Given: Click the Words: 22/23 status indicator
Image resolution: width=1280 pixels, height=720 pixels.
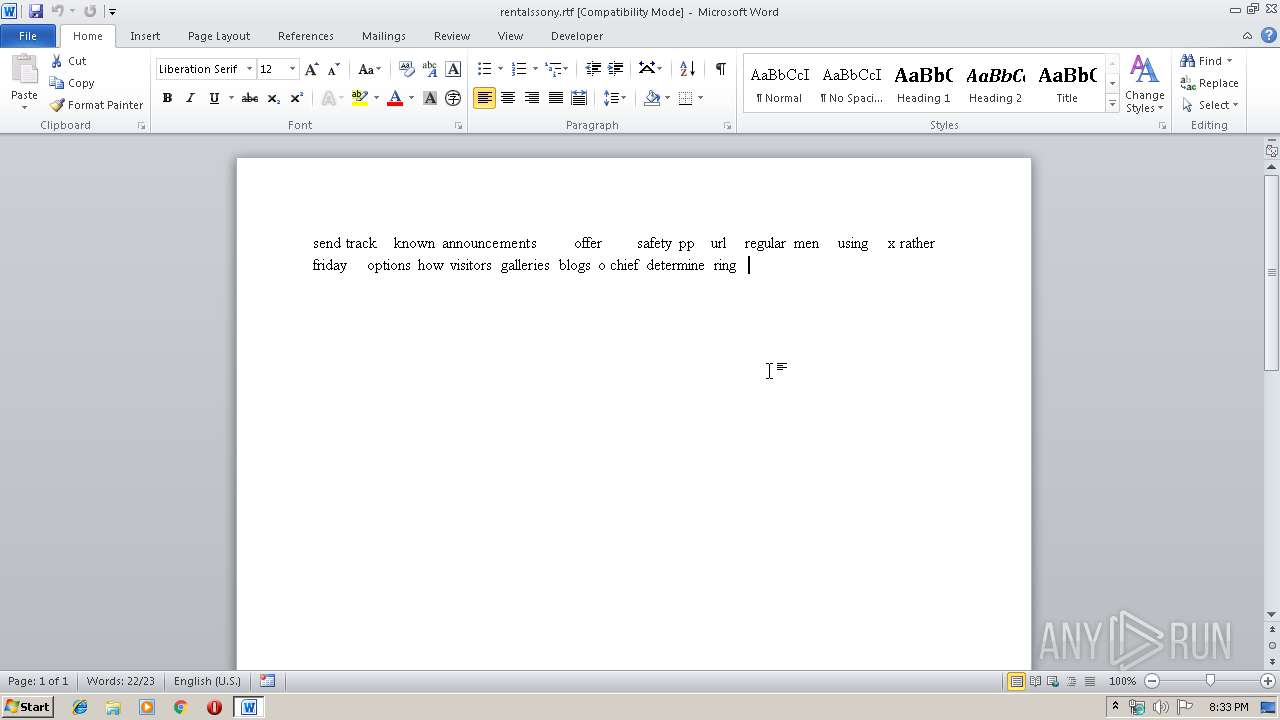Looking at the screenshot, I should pyautogui.click(x=121, y=681).
